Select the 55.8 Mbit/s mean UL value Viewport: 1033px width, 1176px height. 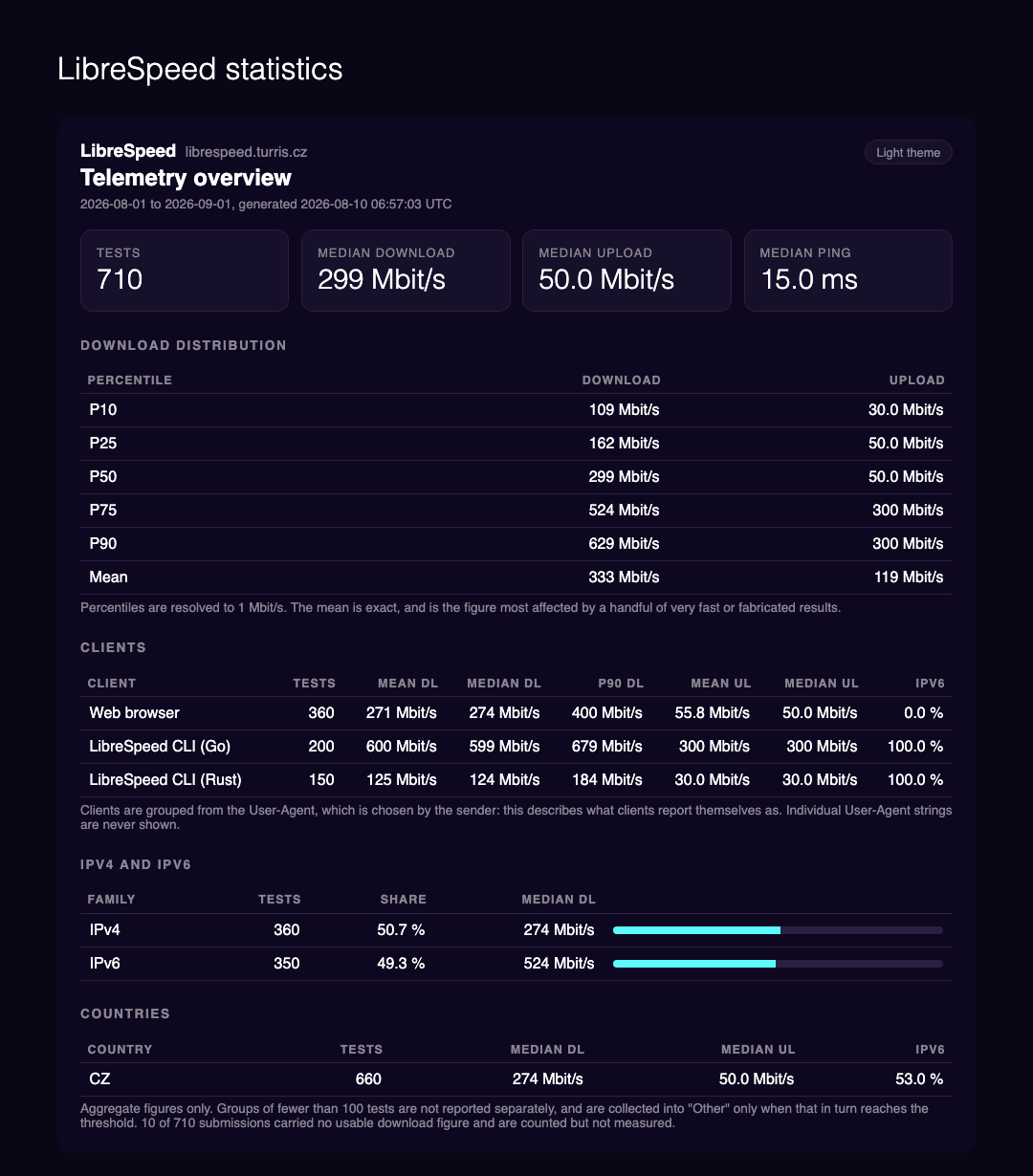pos(711,713)
